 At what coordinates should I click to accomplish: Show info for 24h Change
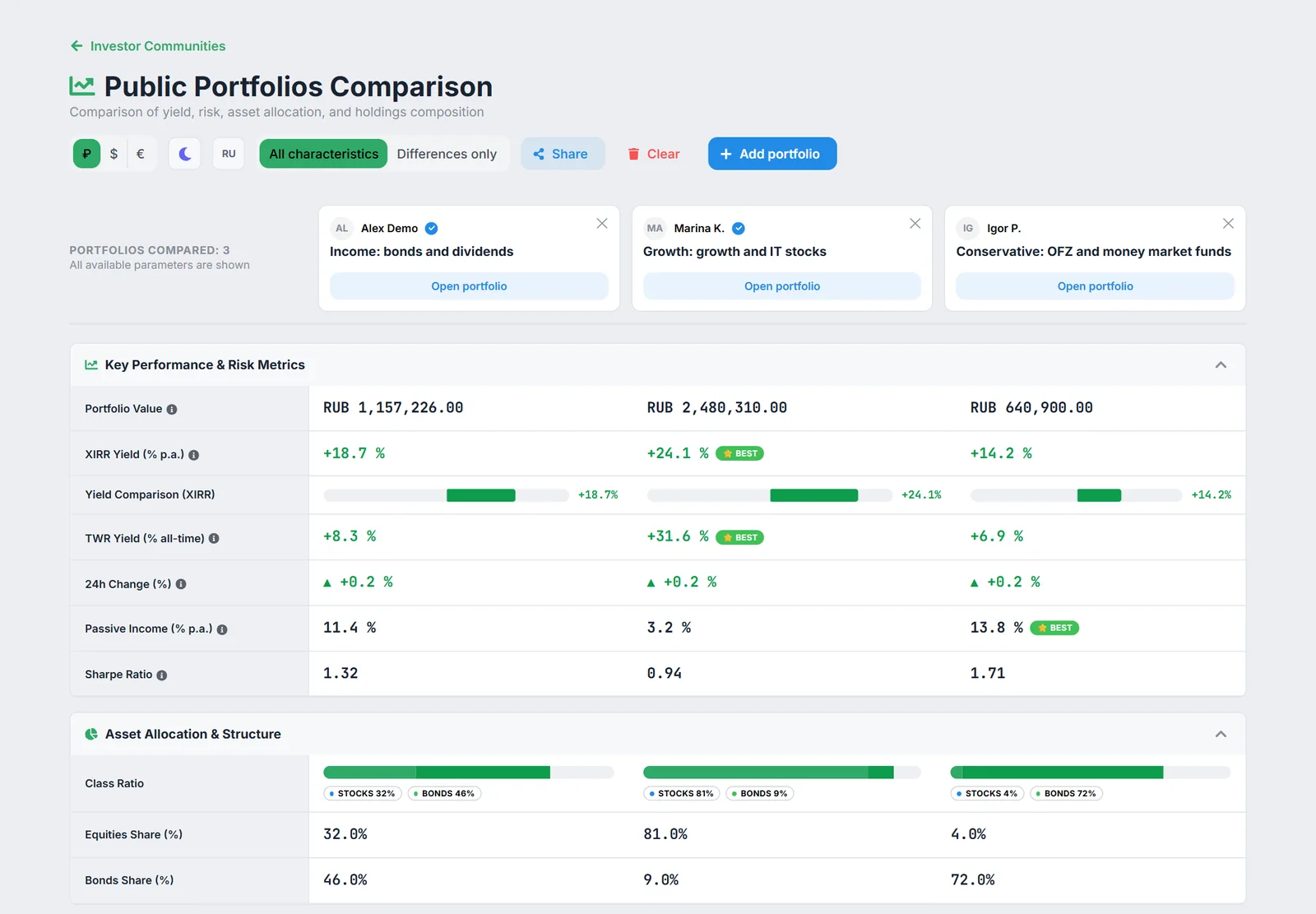coord(181,584)
